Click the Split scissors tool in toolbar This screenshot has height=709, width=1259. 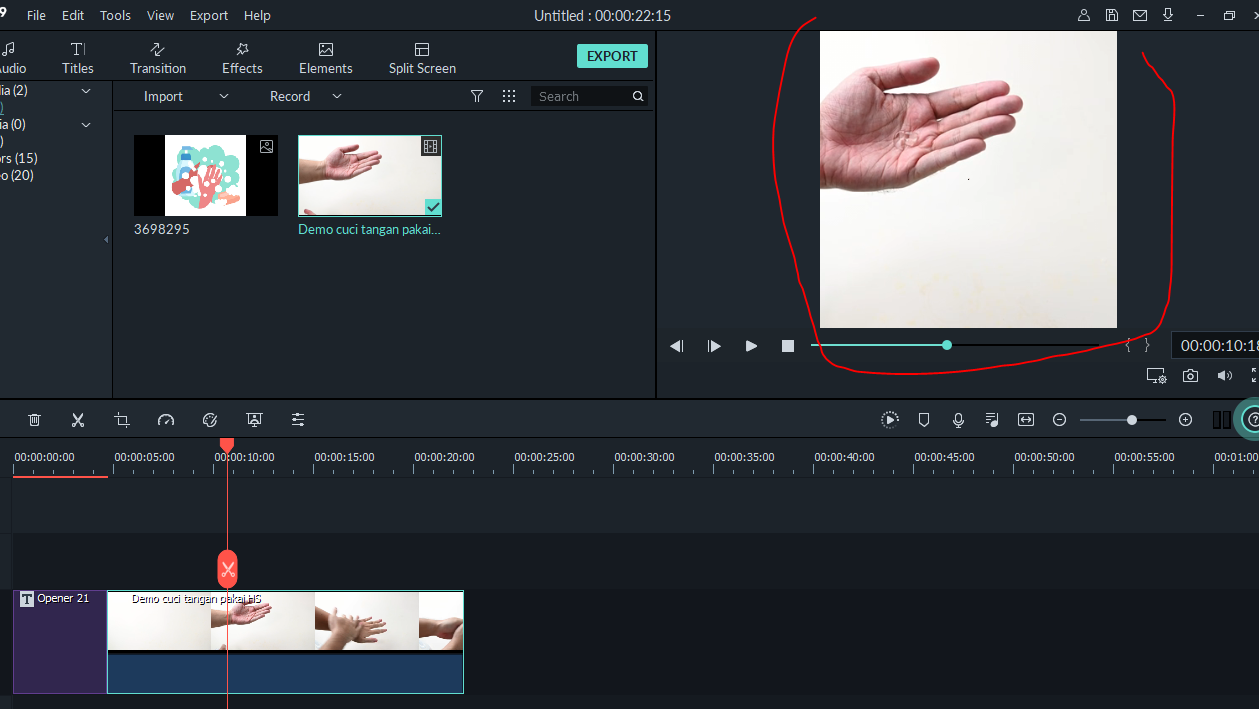click(78, 420)
